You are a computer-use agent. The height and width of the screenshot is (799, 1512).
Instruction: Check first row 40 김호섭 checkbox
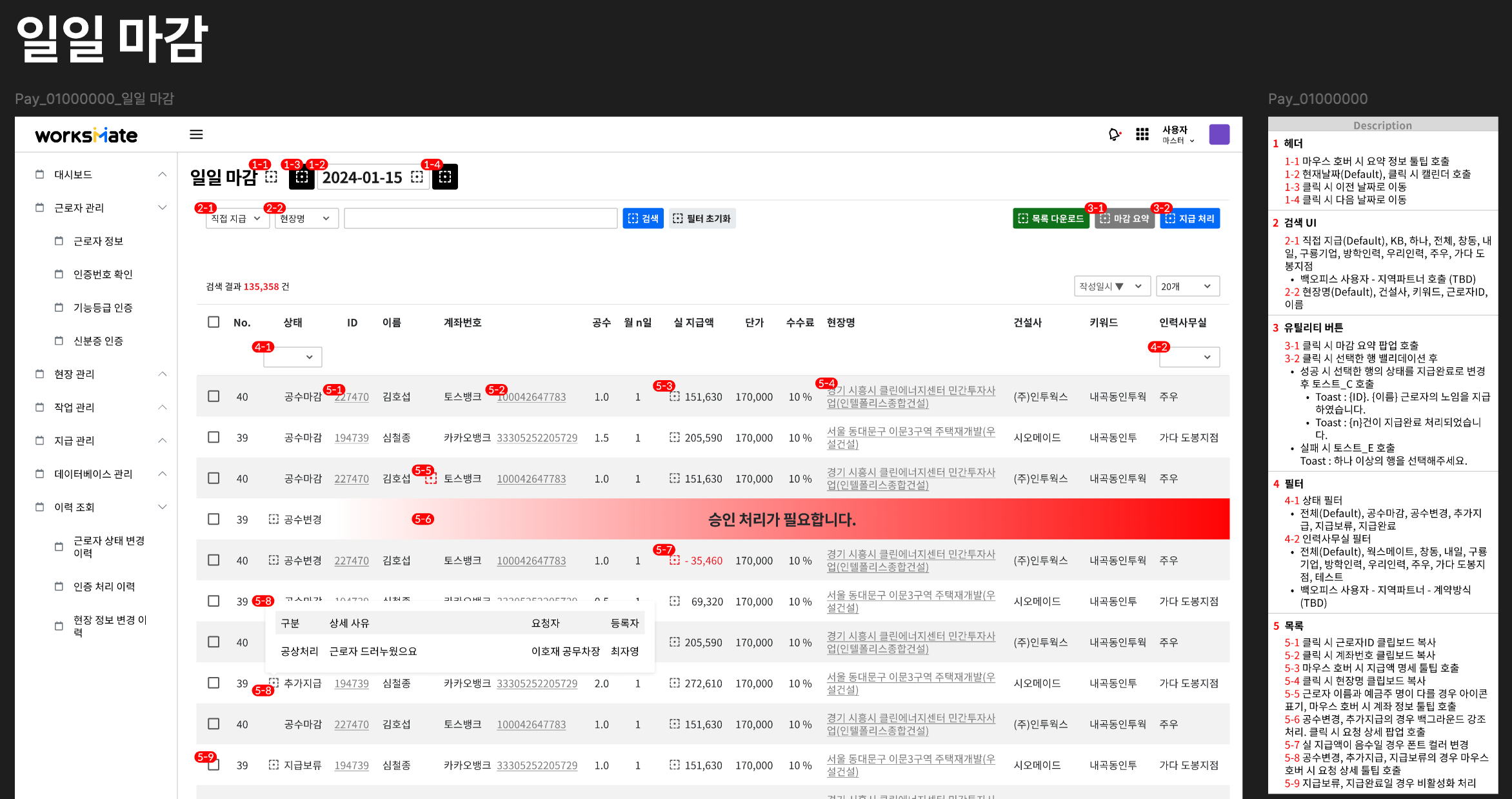point(214,396)
